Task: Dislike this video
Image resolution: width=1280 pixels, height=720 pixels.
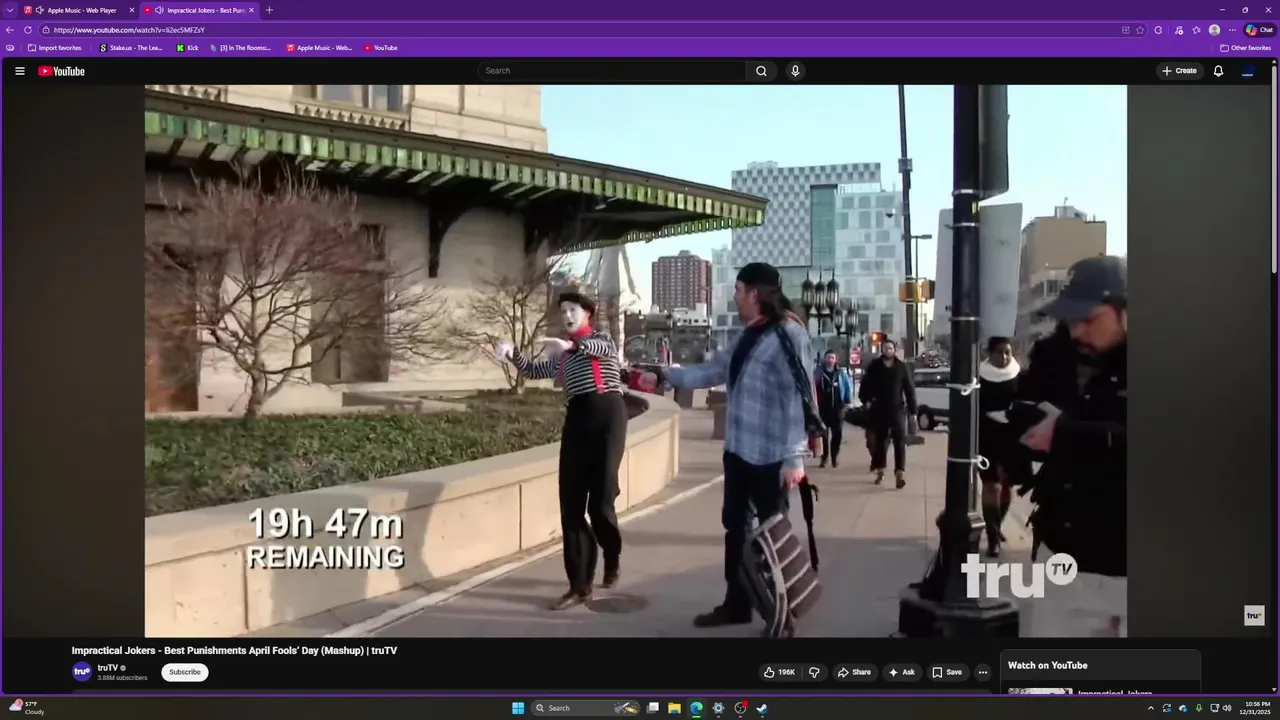Action: [814, 672]
